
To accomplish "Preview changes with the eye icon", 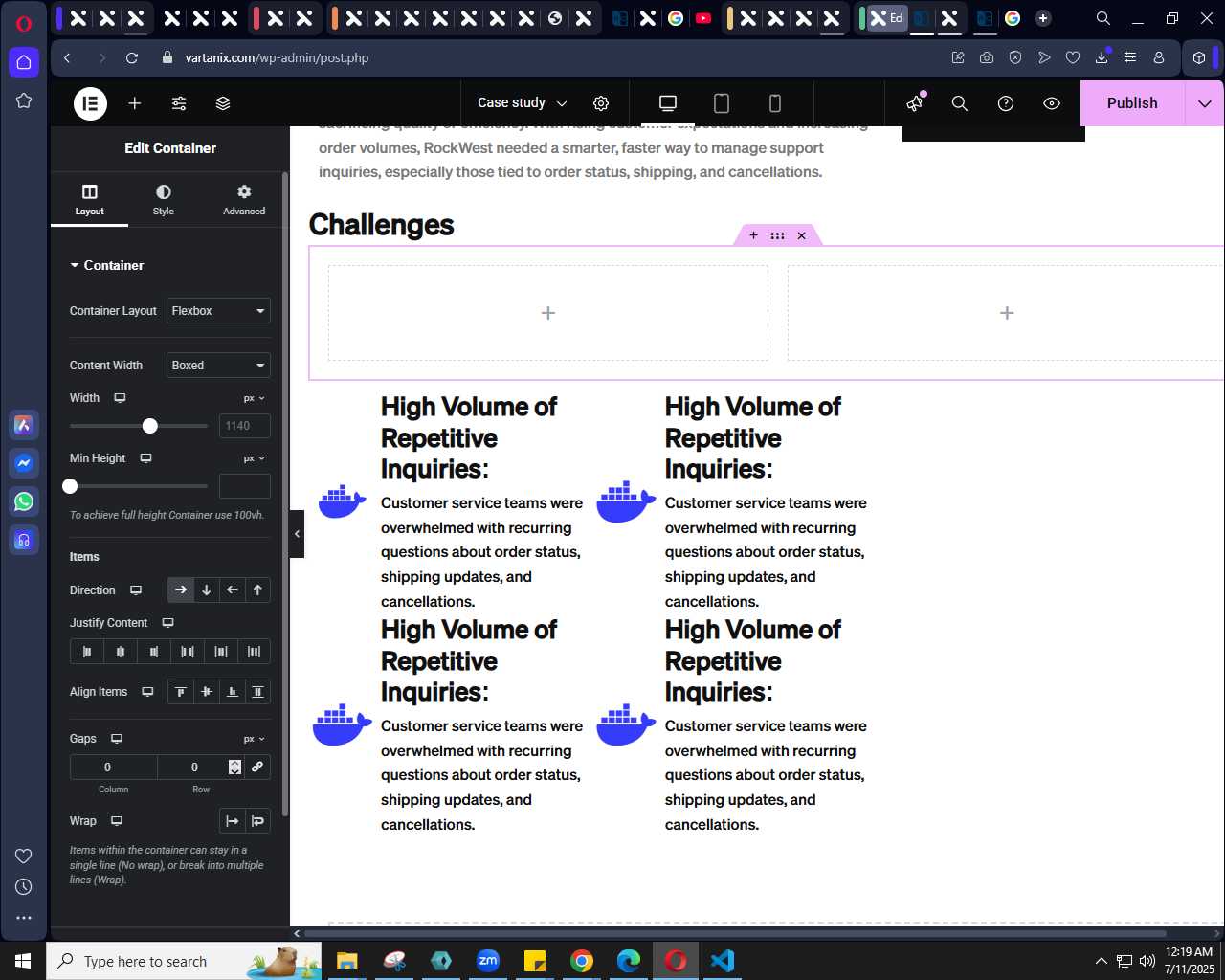I will pos(1052,103).
